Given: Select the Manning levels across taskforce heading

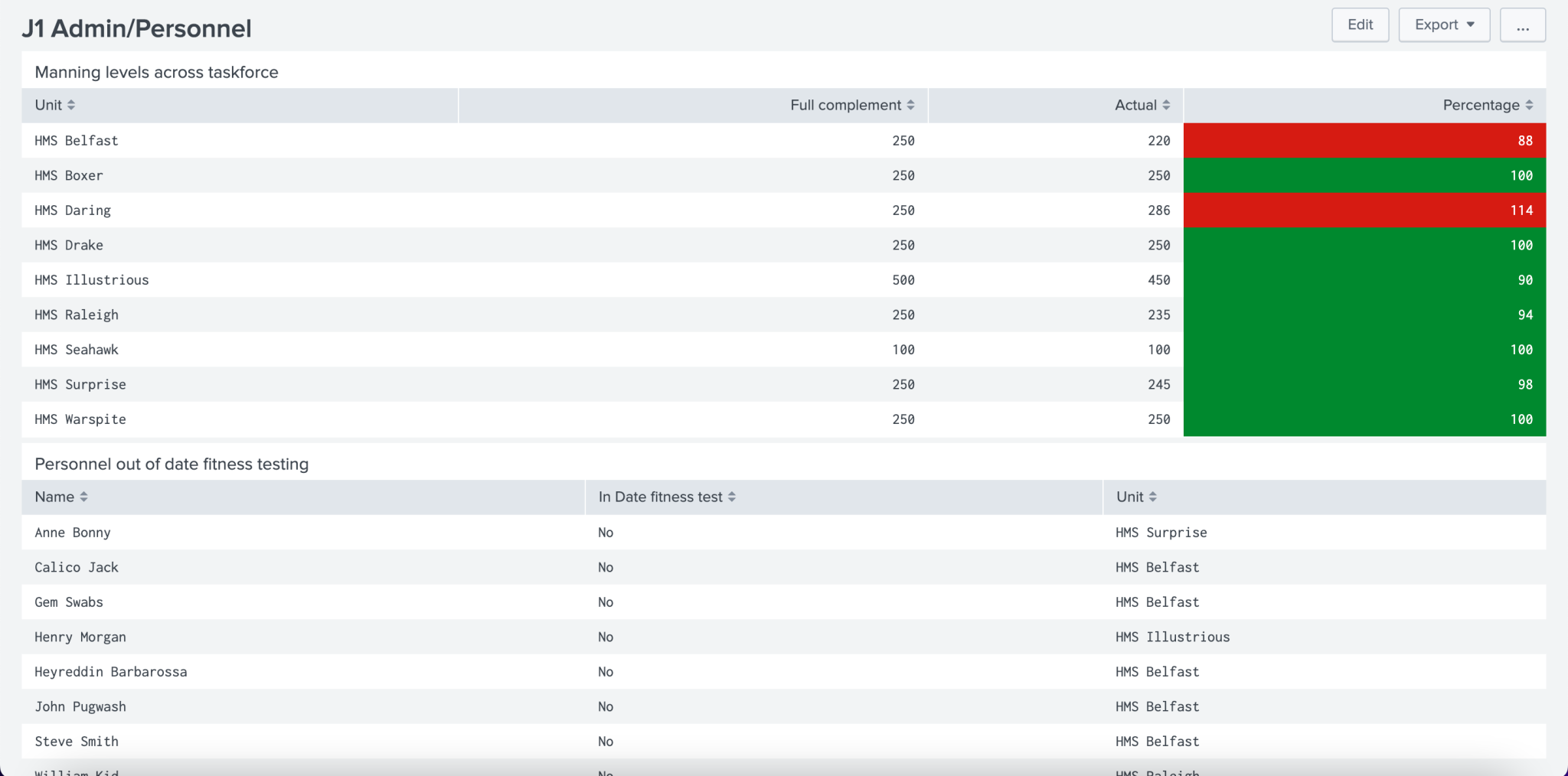Looking at the screenshot, I should coord(155,72).
